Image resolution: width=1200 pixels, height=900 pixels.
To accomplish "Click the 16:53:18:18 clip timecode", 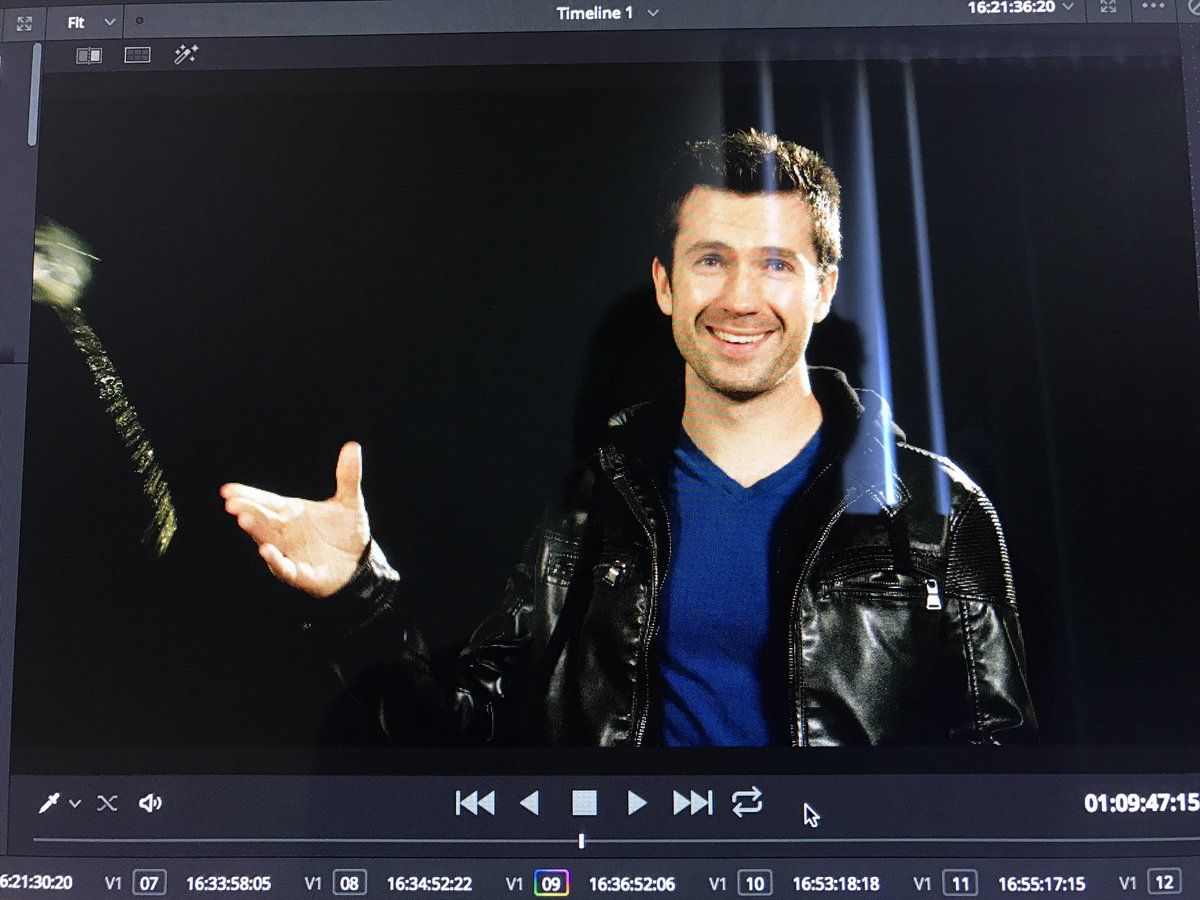I will click(x=836, y=884).
